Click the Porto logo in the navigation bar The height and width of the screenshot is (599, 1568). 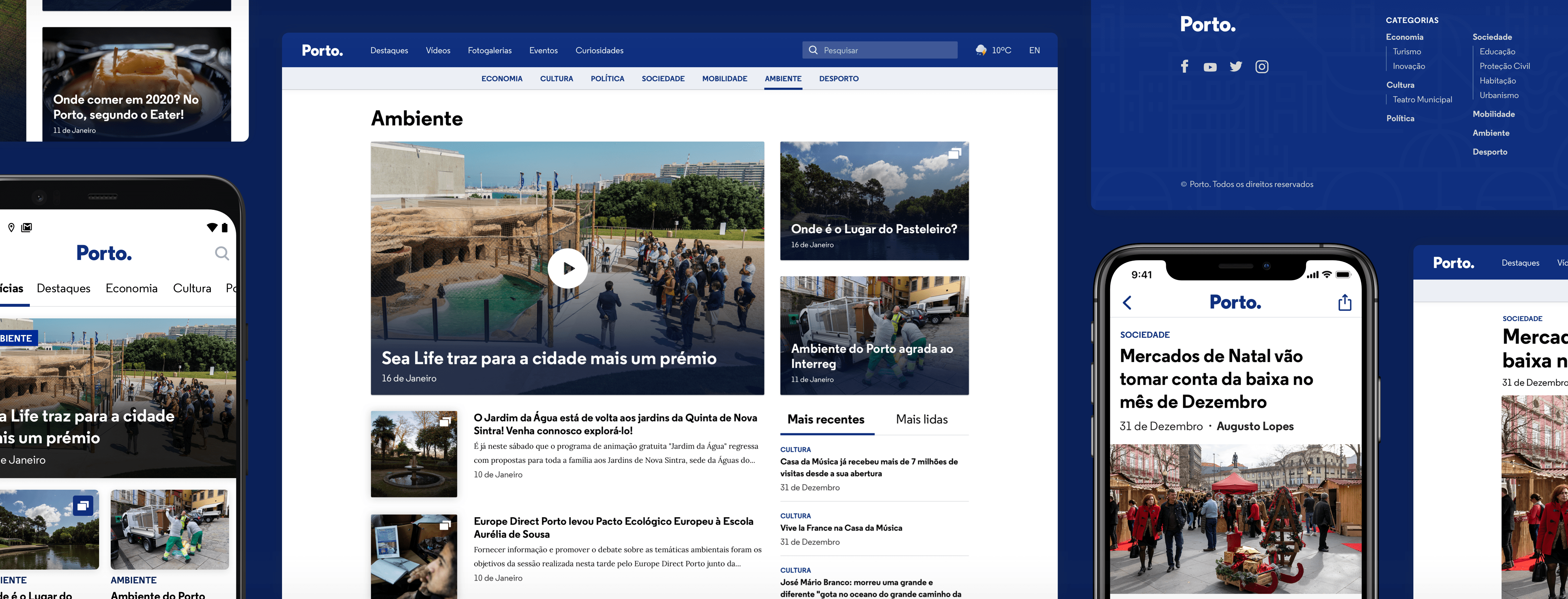322,50
